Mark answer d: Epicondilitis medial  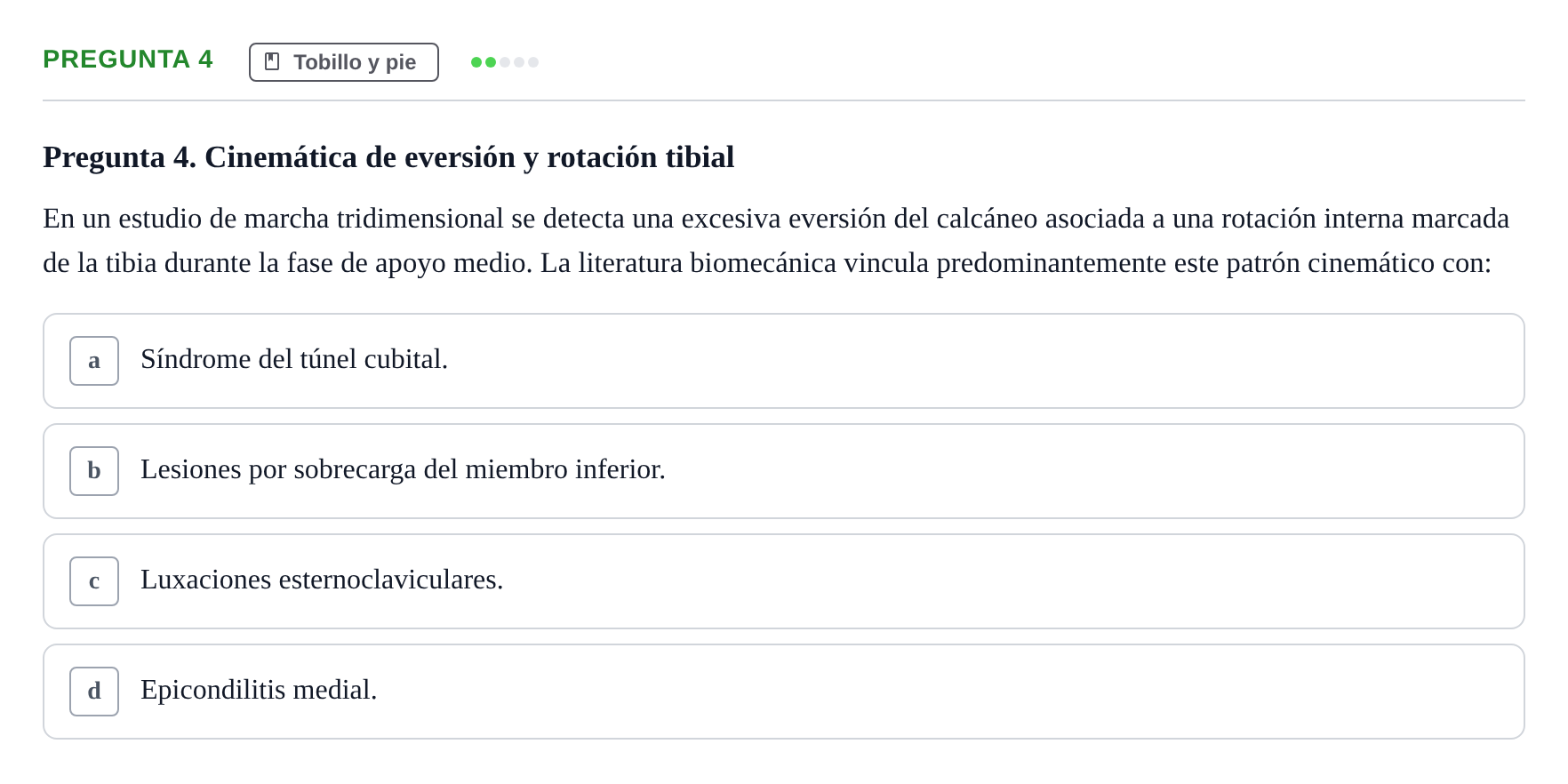784,692
